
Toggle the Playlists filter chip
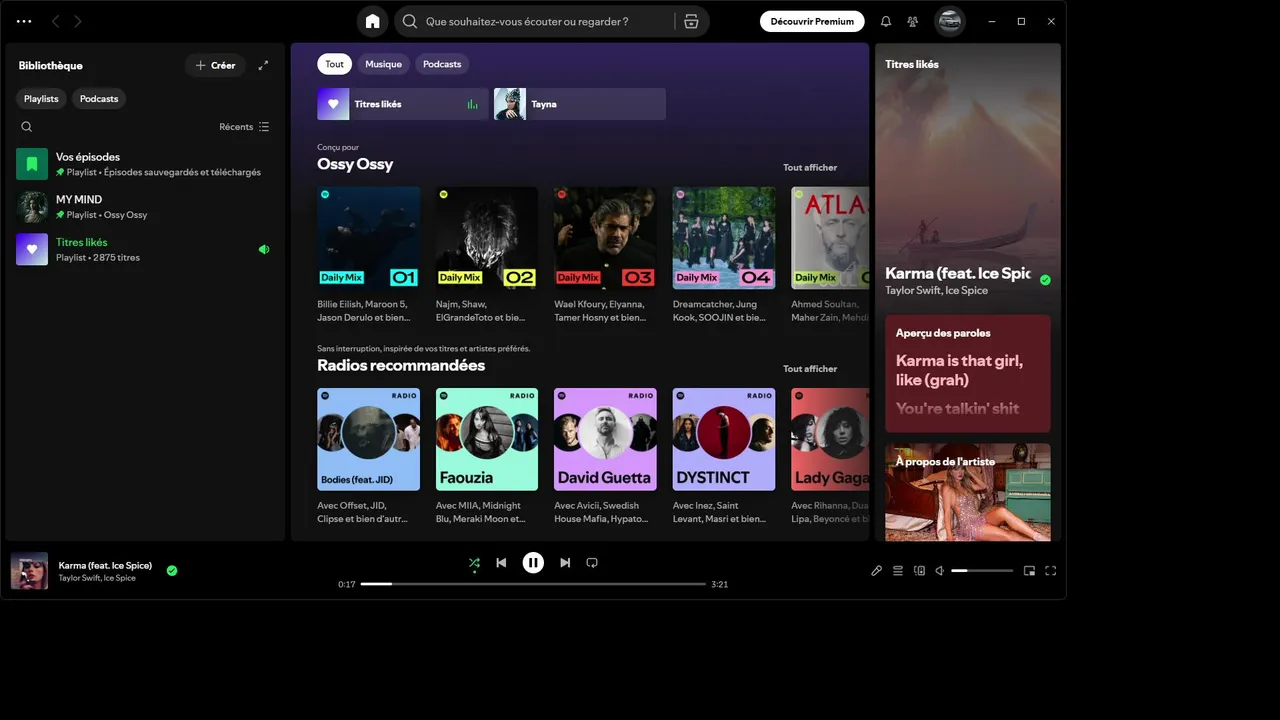[42, 99]
